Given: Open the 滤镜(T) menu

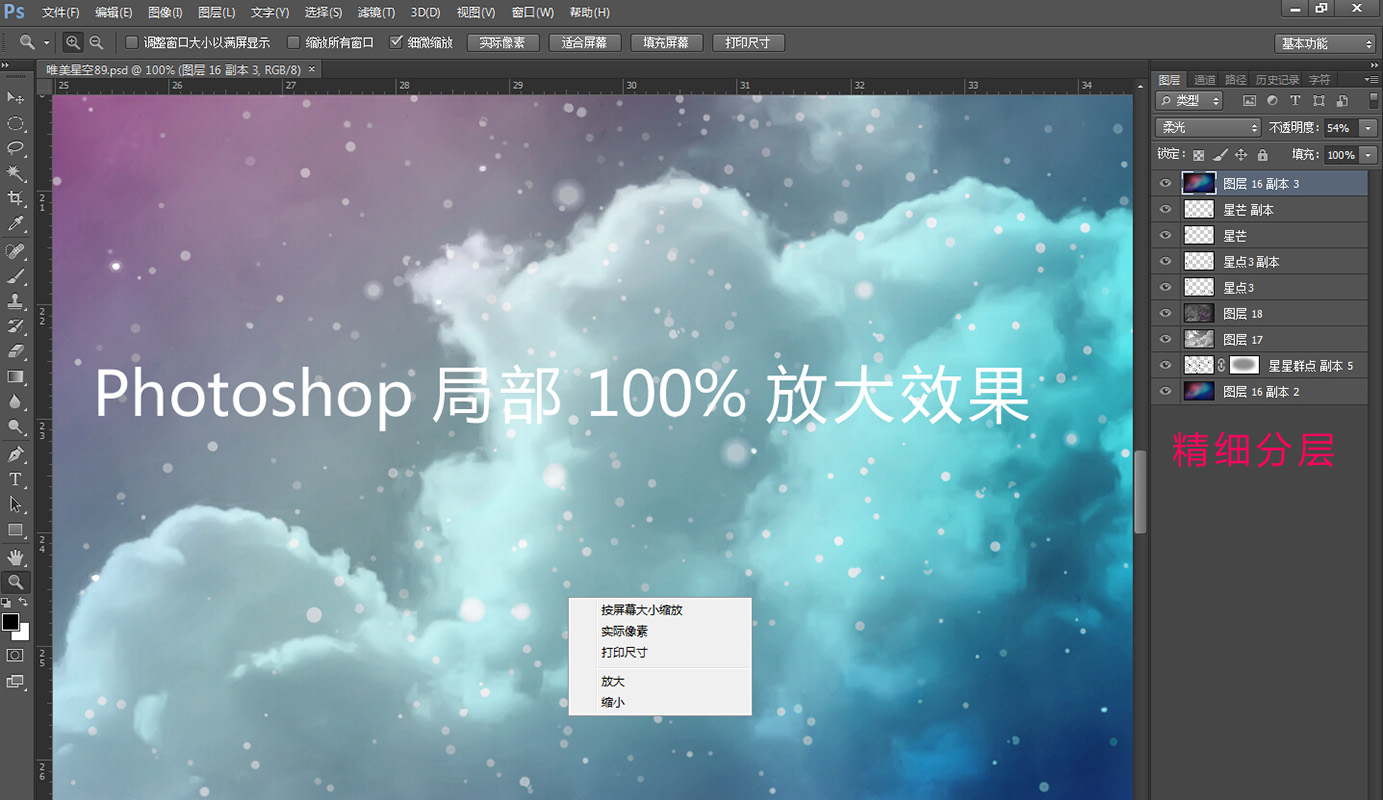Looking at the screenshot, I should pos(376,13).
